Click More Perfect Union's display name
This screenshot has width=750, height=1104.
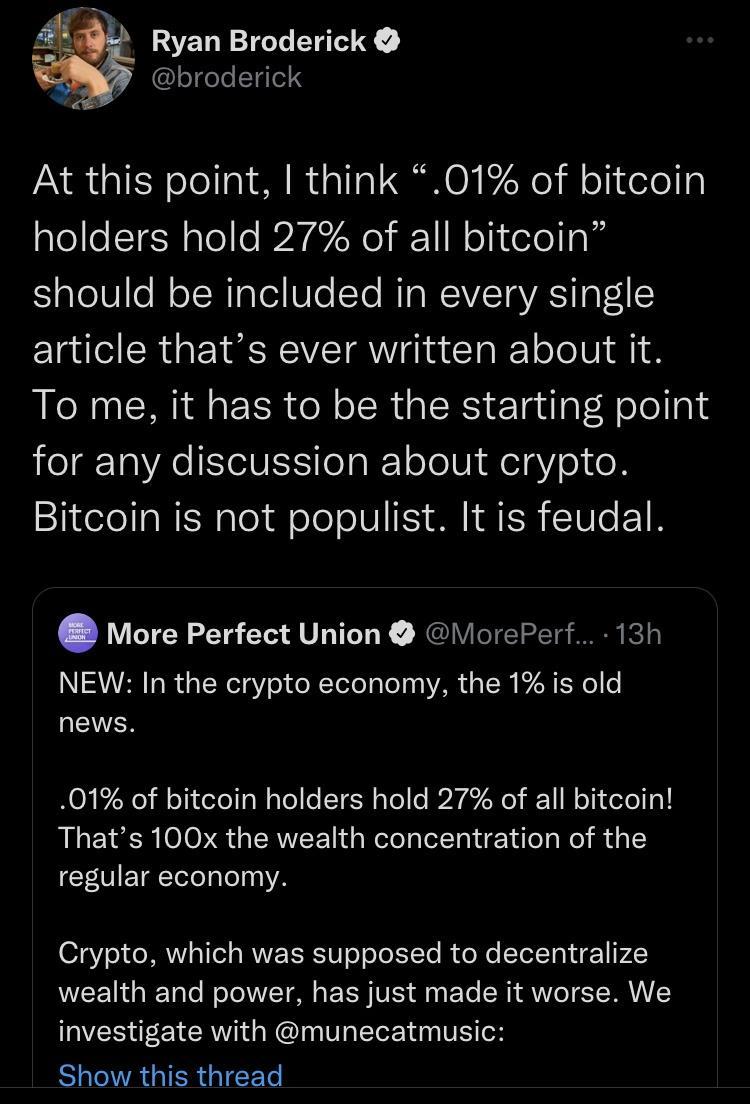pyautogui.click(x=246, y=632)
